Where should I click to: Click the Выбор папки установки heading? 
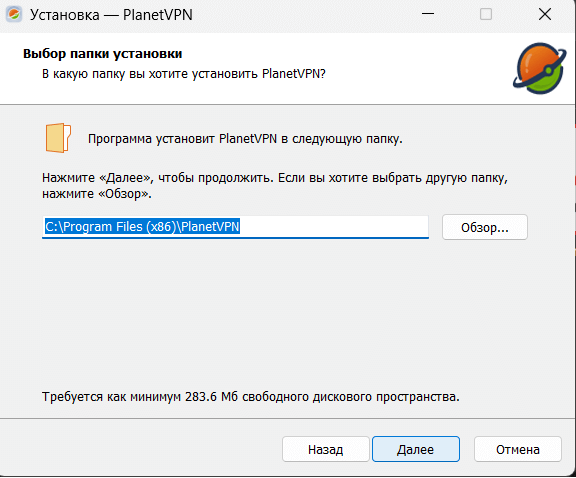102,54
